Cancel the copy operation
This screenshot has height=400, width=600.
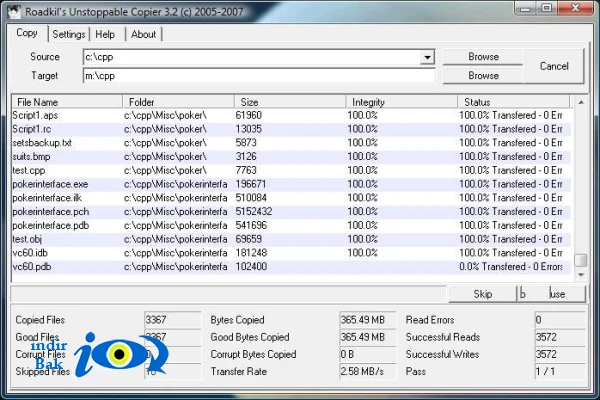coord(554,66)
